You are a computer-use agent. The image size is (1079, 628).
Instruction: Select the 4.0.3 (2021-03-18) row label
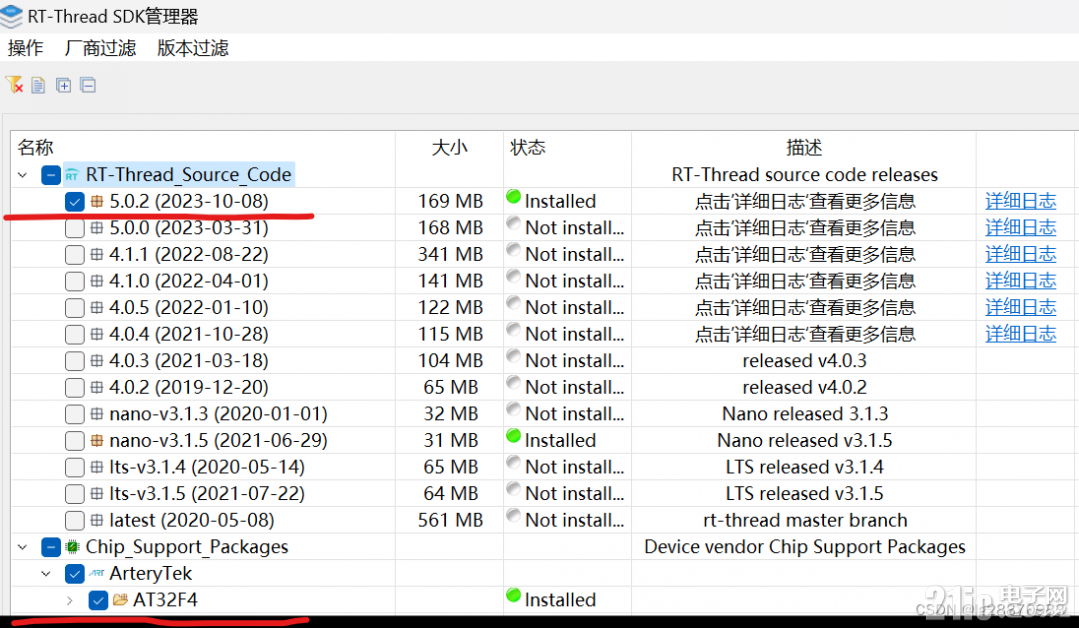tap(189, 360)
